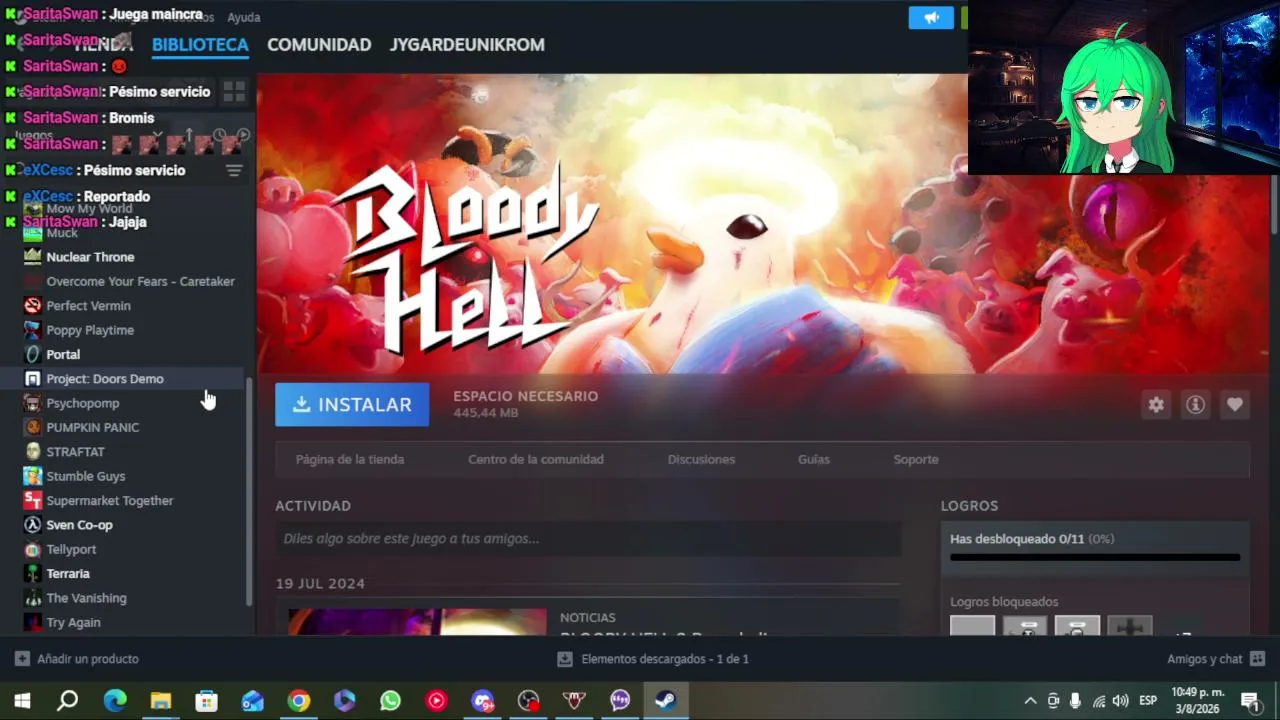Click 'Elementos descargados - 1 de 1'
Image resolution: width=1280 pixels, height=720 pixels.
(x=665, y=659)
